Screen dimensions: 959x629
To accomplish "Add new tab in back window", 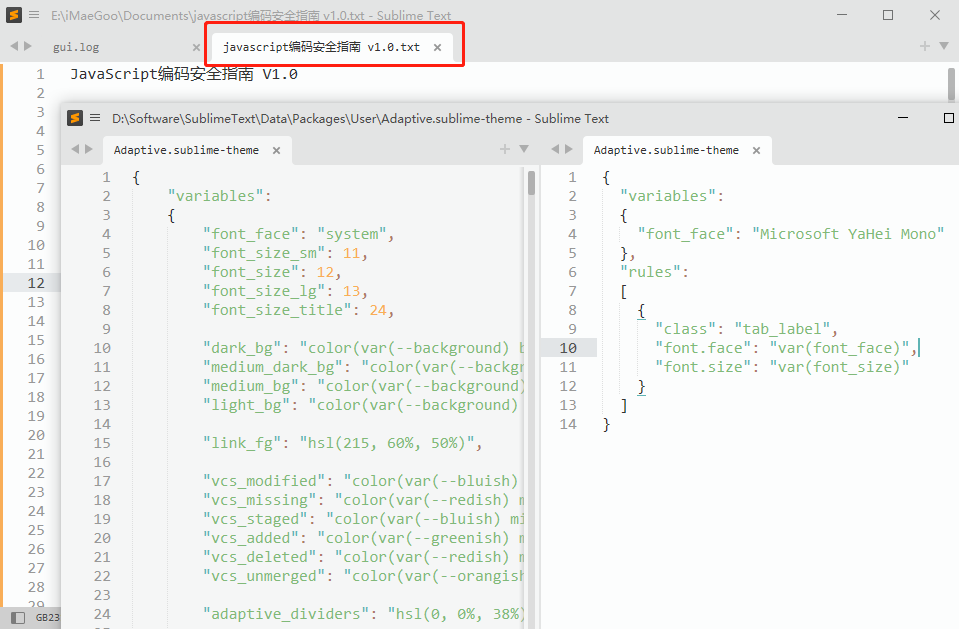I will pyautogui.click(x=925, y=46).
